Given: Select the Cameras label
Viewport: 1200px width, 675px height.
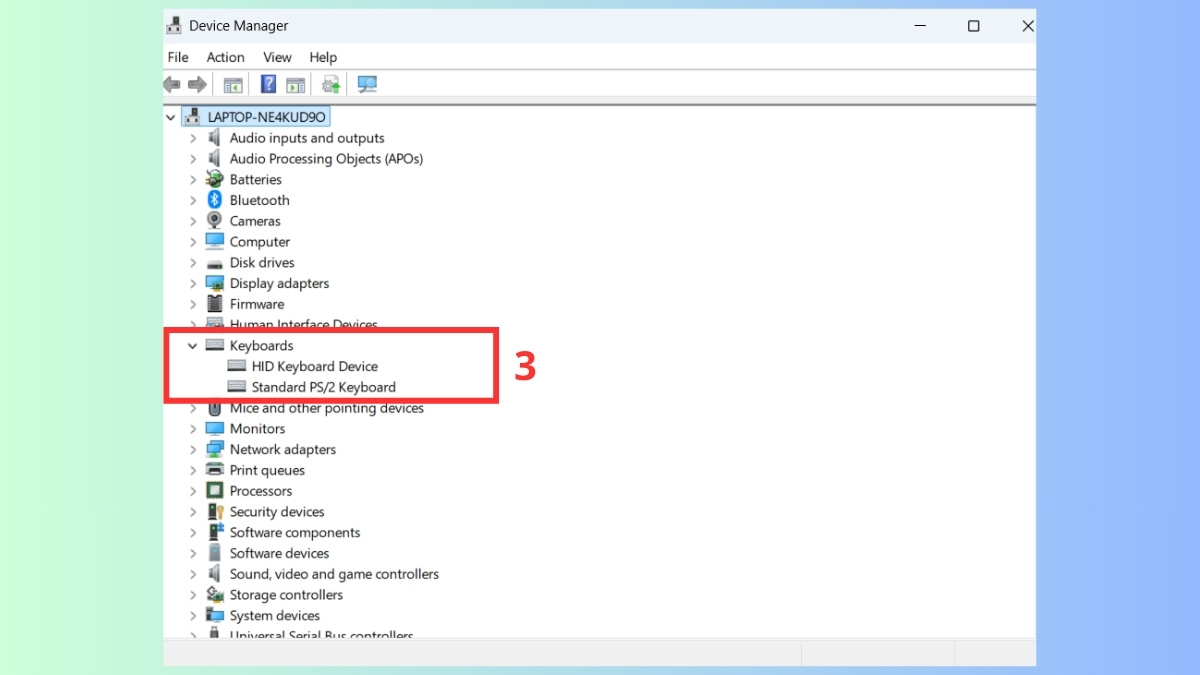Looking at the screenshot, I should click(x=255, y=221).
